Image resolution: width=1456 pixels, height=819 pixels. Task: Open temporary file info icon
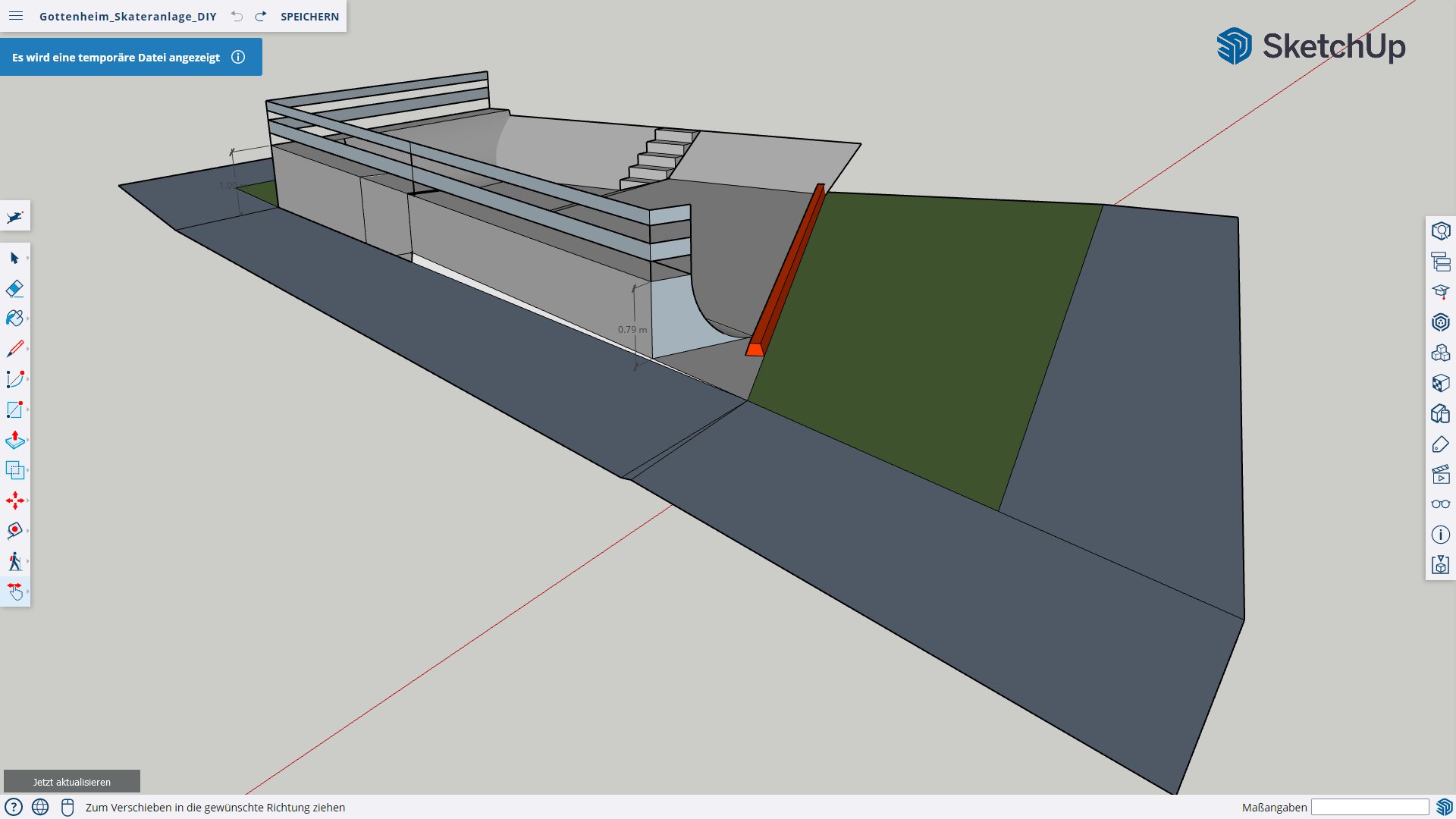(x=238, y=57)
